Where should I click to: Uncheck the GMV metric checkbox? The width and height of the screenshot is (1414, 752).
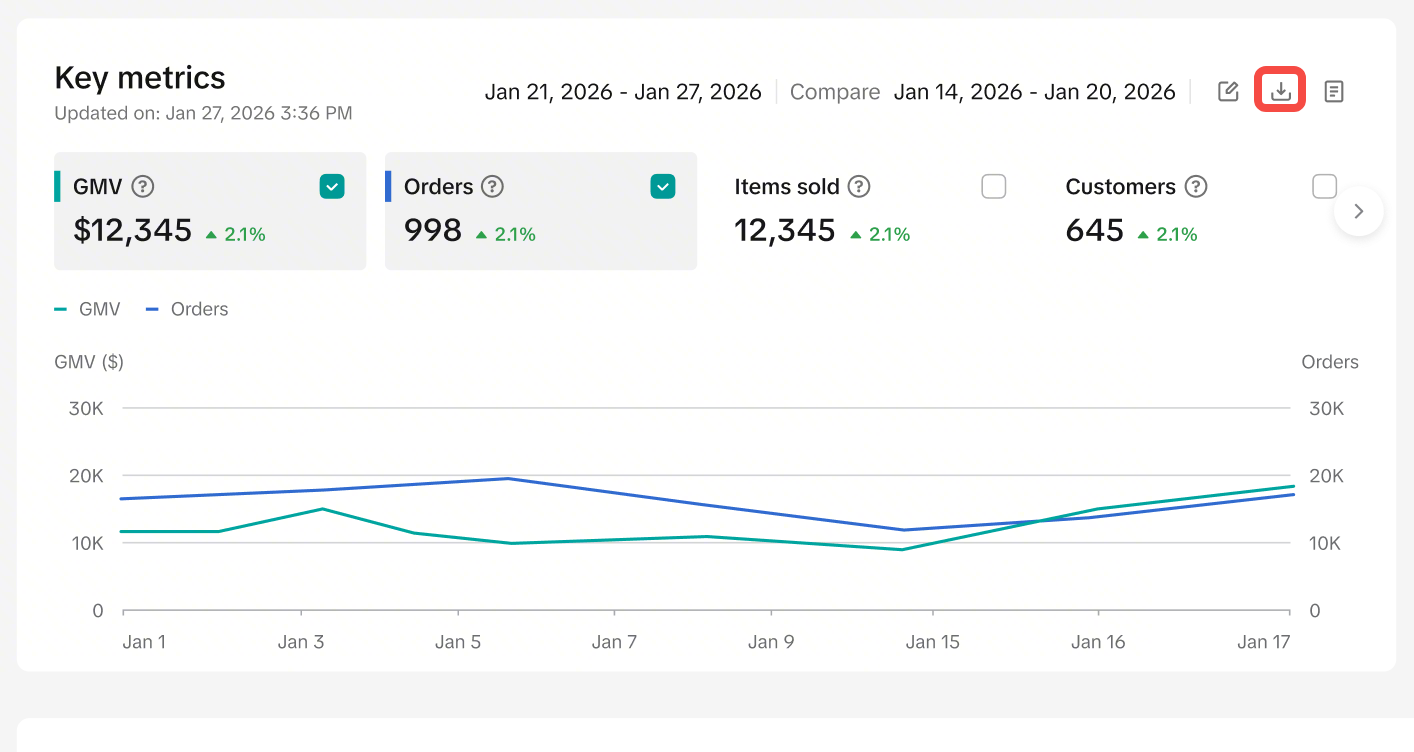tap(332, 186)
